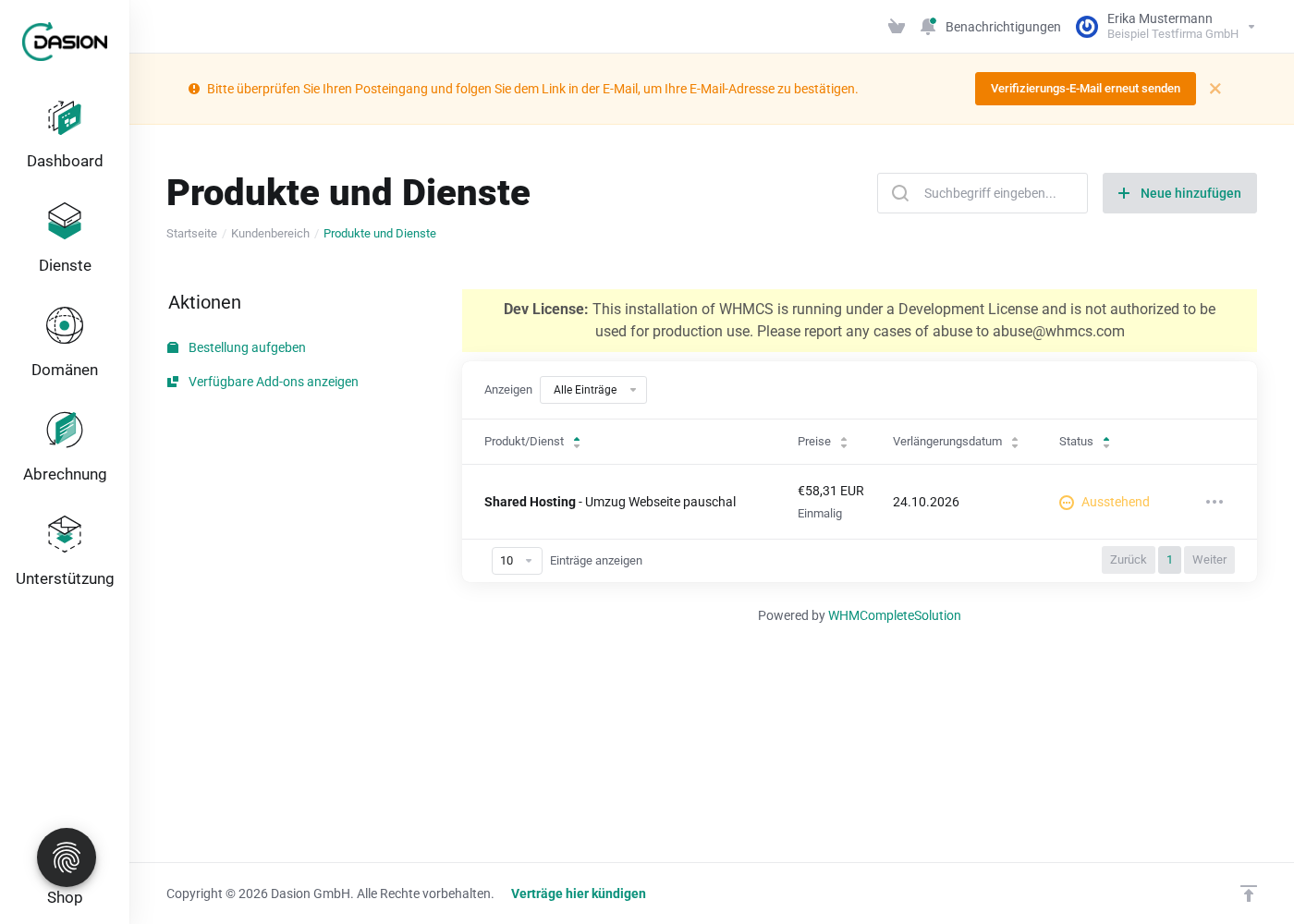Click the Zurück pagination button
Image resolution: width=1294 pixels, height=924 pixels.
pos(1129,560)
